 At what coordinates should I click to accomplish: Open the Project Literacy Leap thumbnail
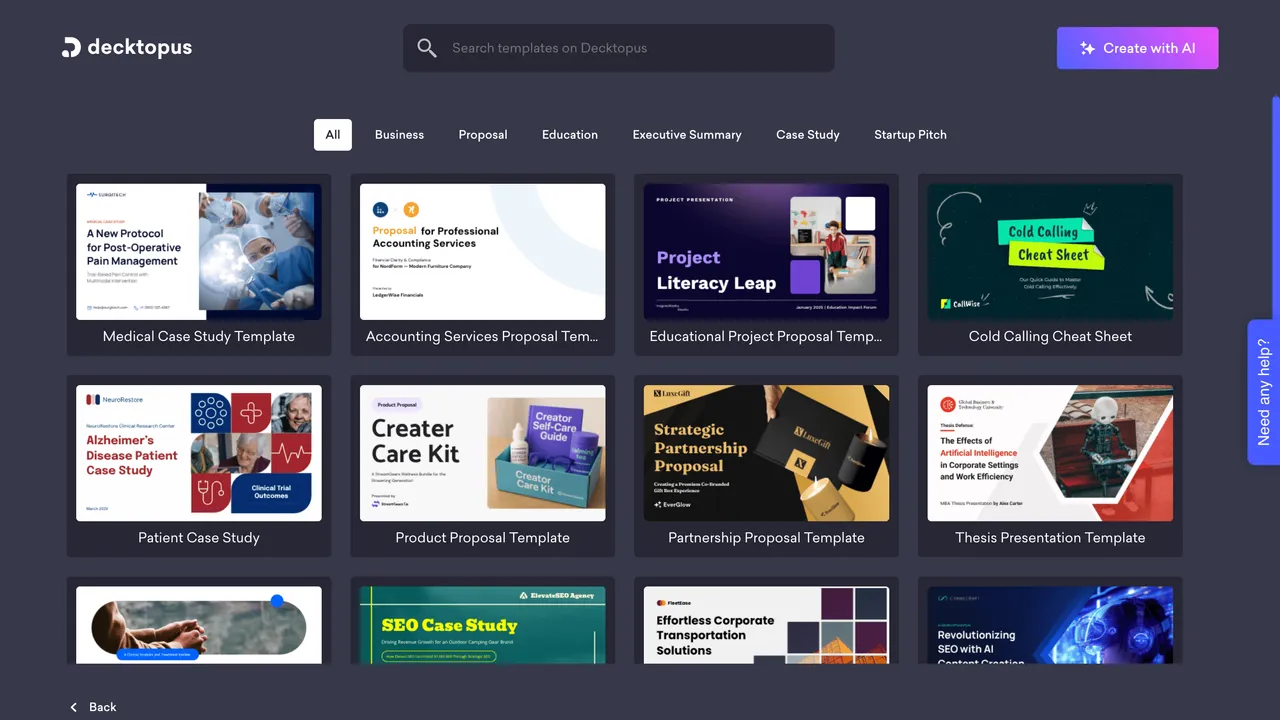[x=766, y=252]
